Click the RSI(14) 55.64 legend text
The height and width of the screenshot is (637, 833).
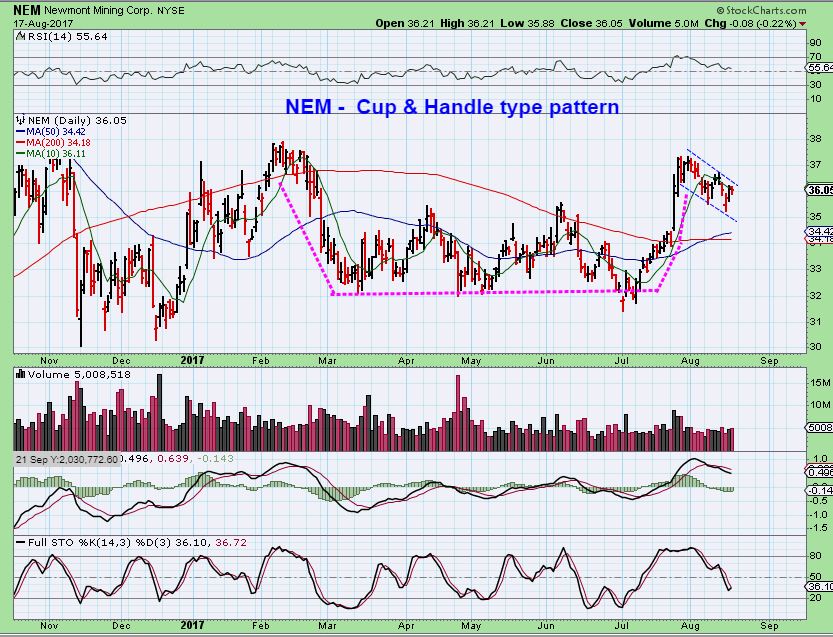coord(67,37)
